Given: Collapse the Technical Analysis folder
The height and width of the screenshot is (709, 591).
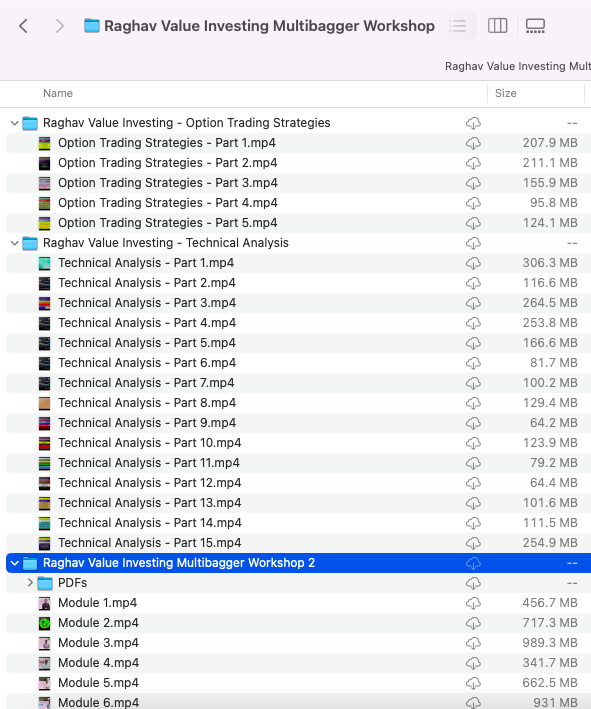Looking at the screenshot, I should click(14, 243).
